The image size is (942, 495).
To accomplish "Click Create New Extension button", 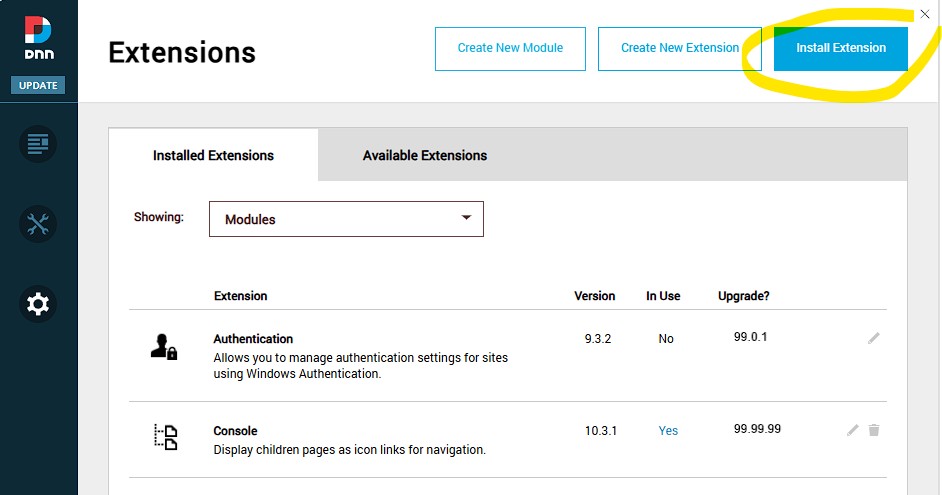I will pos(679,49).
